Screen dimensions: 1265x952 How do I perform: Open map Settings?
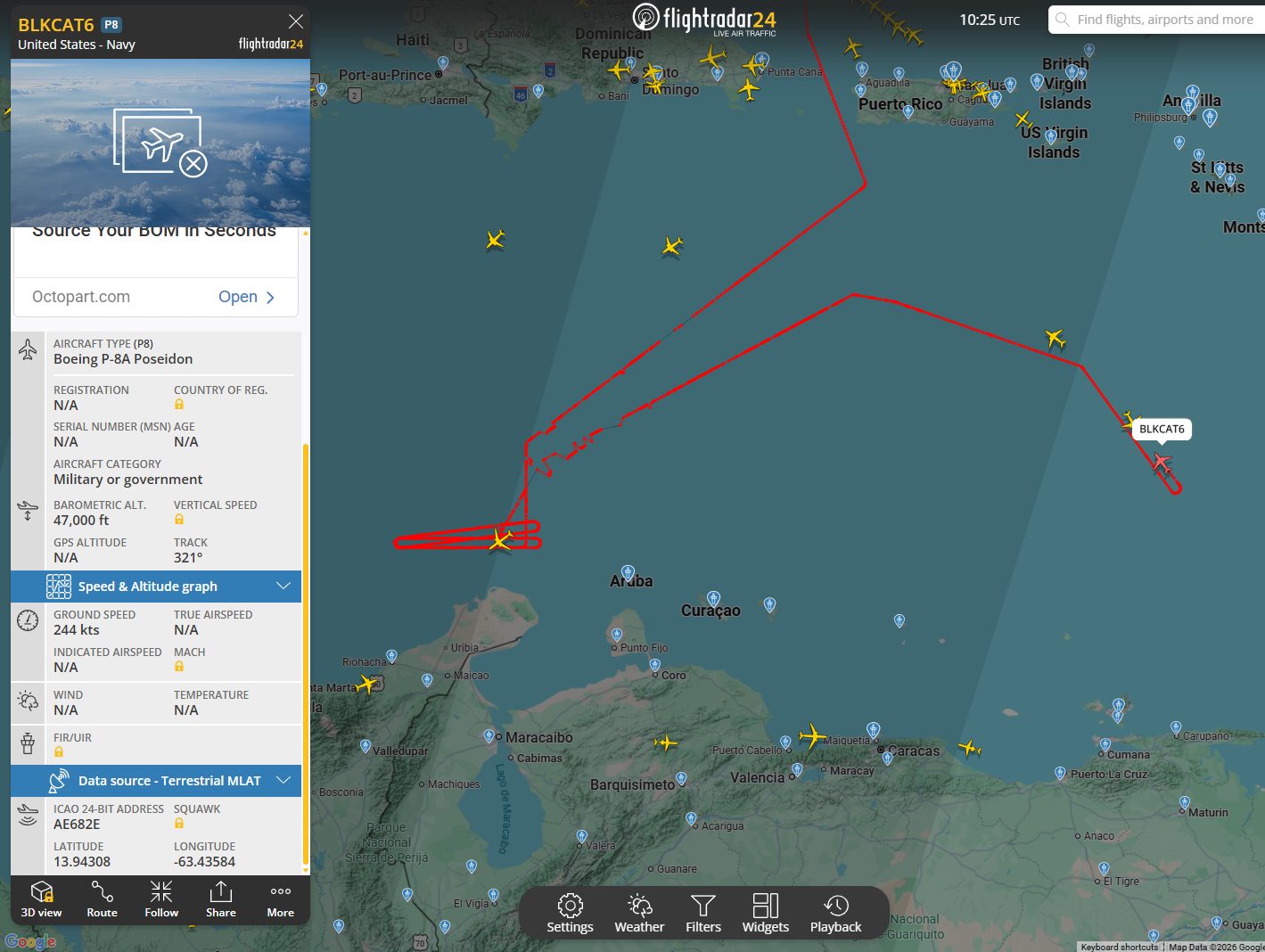tap(570, 914)
